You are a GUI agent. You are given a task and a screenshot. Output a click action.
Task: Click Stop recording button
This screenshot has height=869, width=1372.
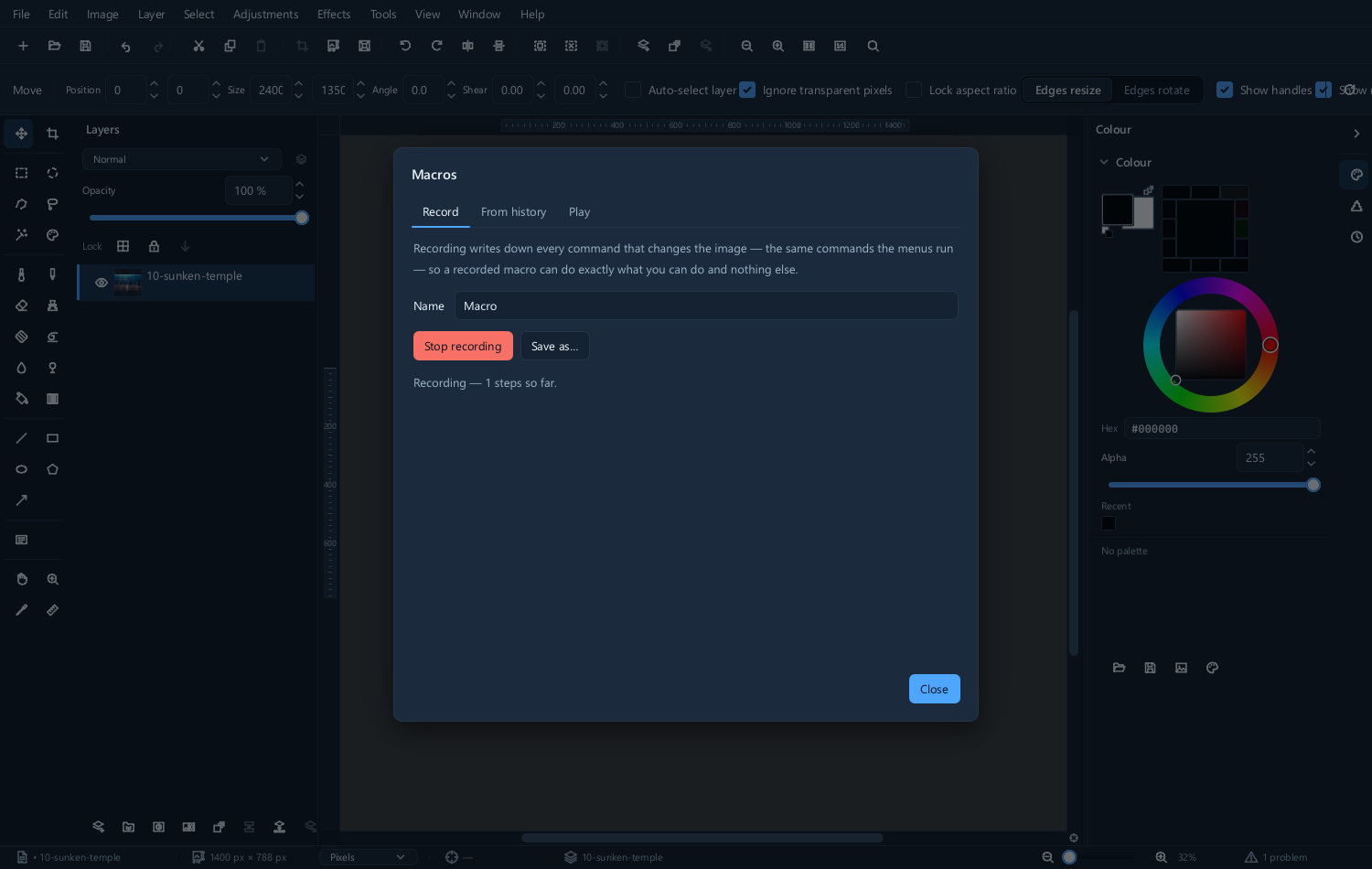pyautogui.click(x=463, y=346)
